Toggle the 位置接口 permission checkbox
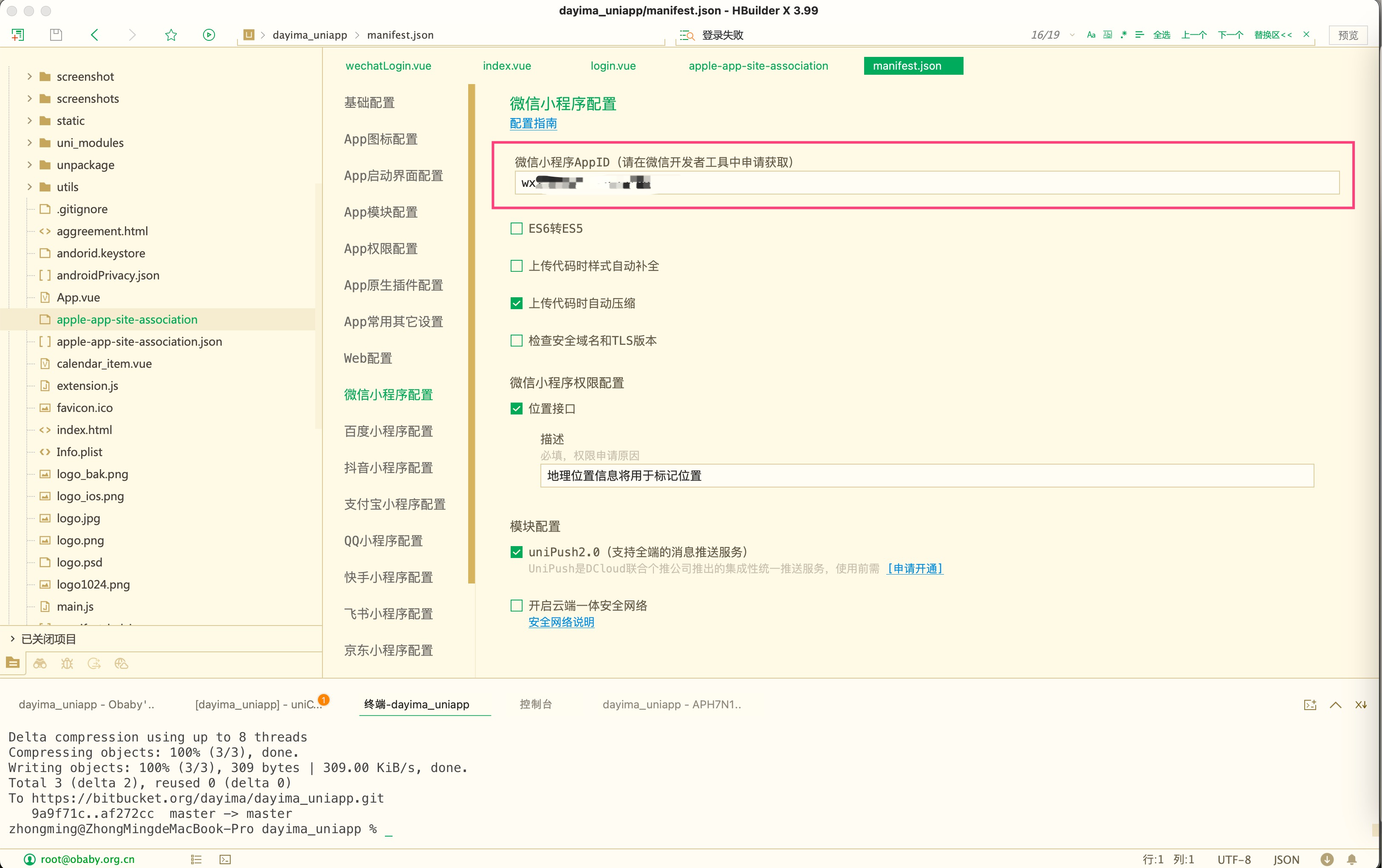The width and height of the screenshot is (1382, 868). pyautogui.click(x=517, y=409)
